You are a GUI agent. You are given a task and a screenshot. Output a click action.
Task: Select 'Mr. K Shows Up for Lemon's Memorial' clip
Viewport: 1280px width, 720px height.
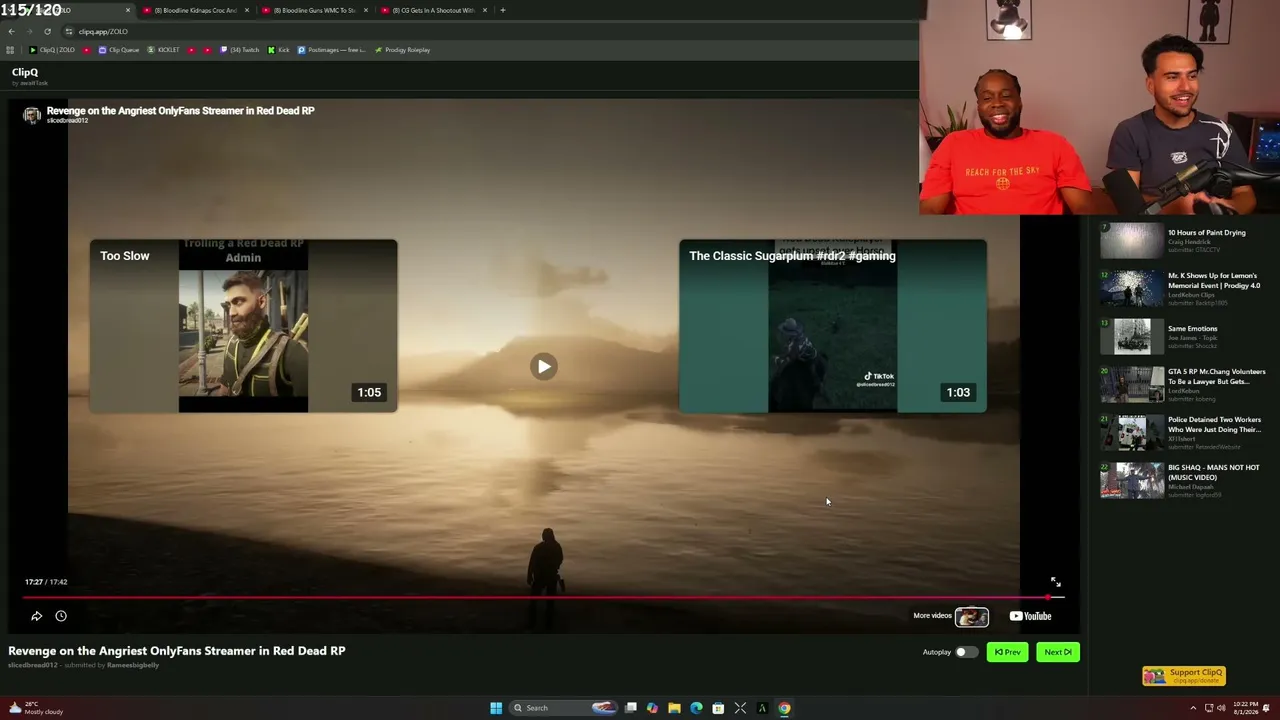pyautogui.click(x=1184, y=288)
